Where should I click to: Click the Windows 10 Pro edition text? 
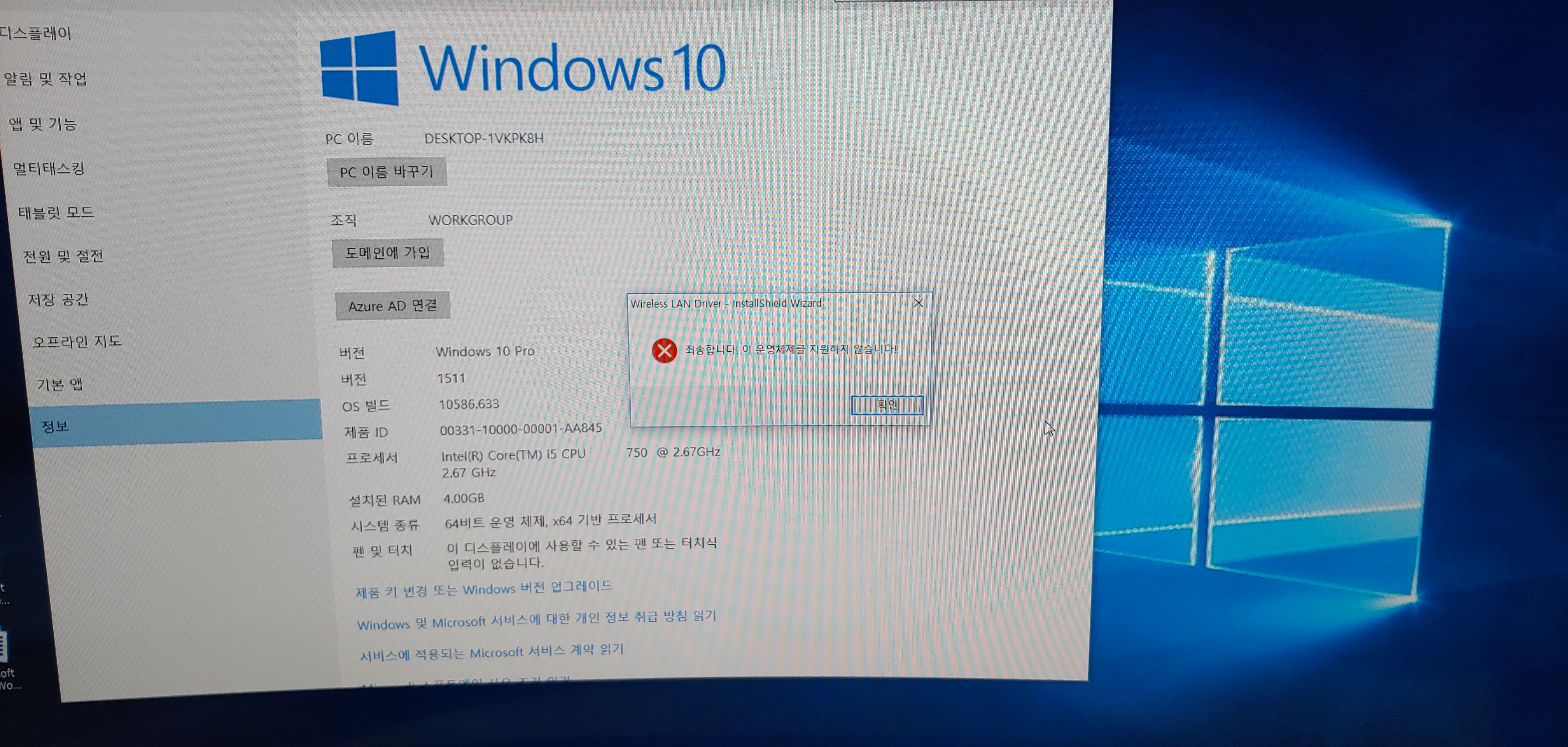(x=485, y=351)
